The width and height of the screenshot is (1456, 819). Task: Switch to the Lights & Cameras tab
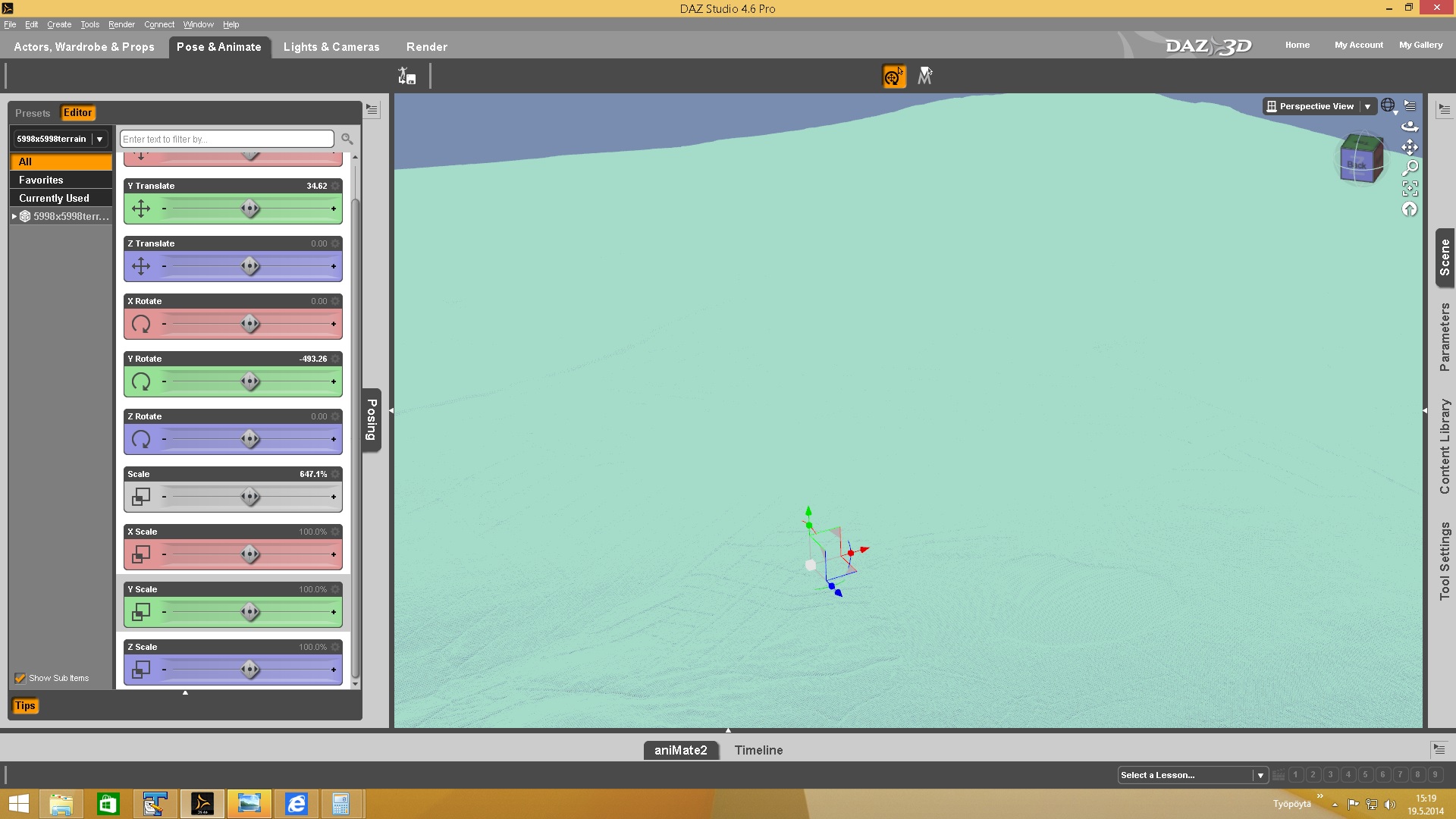[331, 46]
